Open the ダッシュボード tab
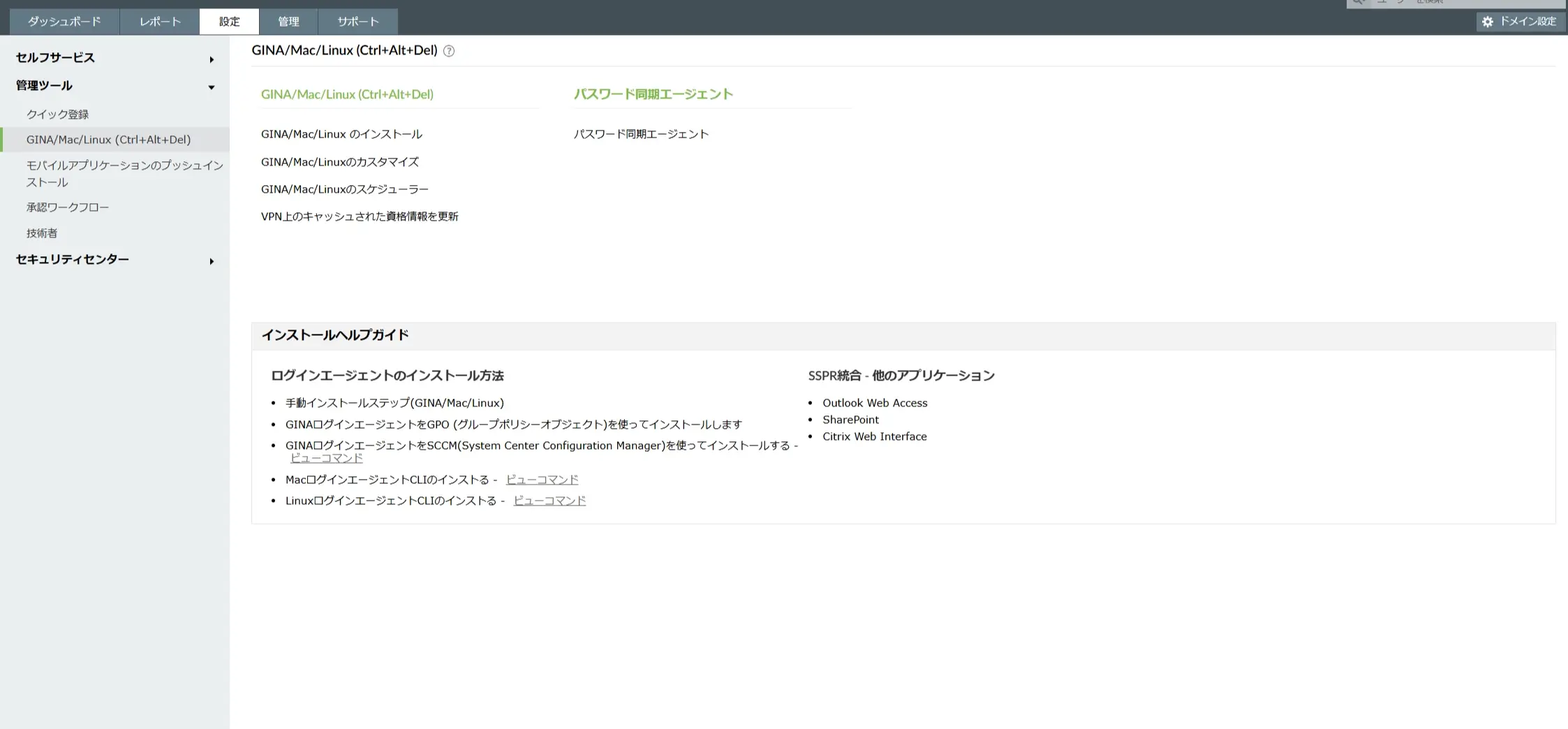This screenshot has width=1568, height=729. coord(64,22)
